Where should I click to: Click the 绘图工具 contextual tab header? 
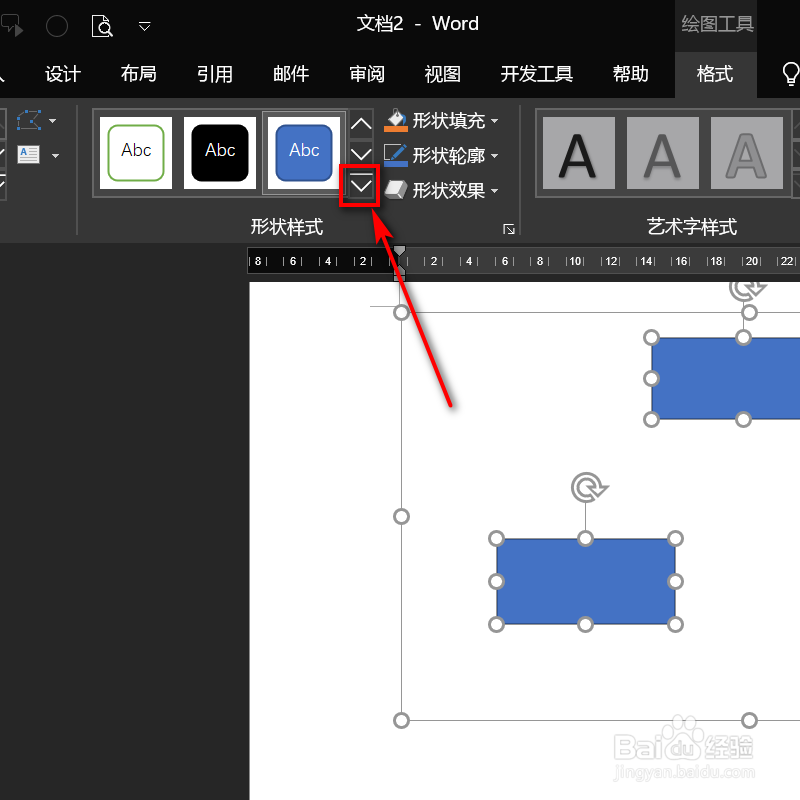click(717, 24)
